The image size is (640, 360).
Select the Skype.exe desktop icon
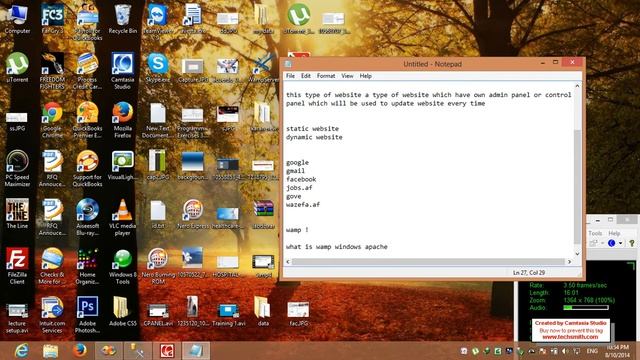pos(158,68)
